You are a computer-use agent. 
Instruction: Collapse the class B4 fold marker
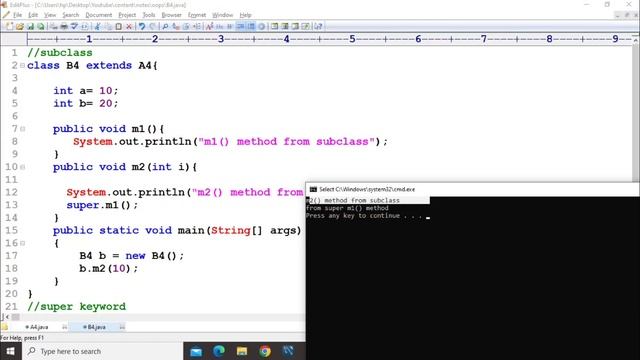pos(22,65)
